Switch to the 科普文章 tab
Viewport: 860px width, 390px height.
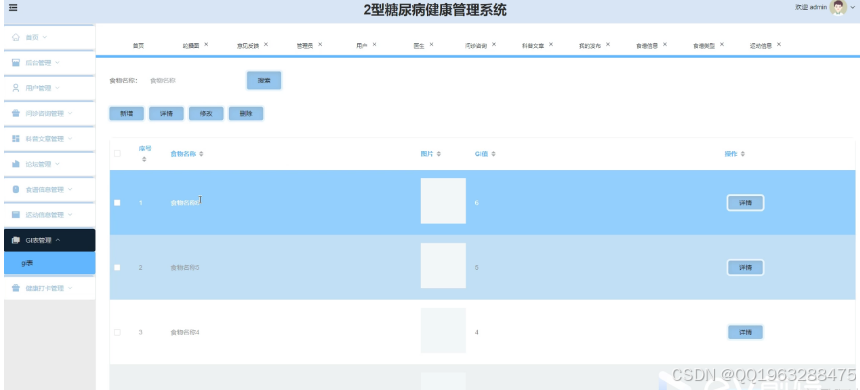pos(533,46)
